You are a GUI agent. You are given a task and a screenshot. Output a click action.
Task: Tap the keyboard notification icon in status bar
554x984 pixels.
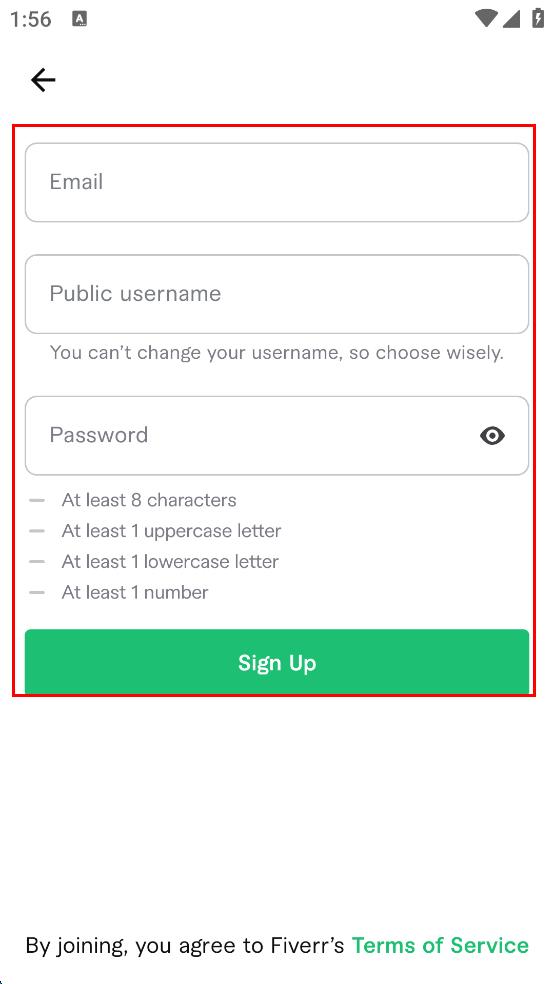(80, 19)
